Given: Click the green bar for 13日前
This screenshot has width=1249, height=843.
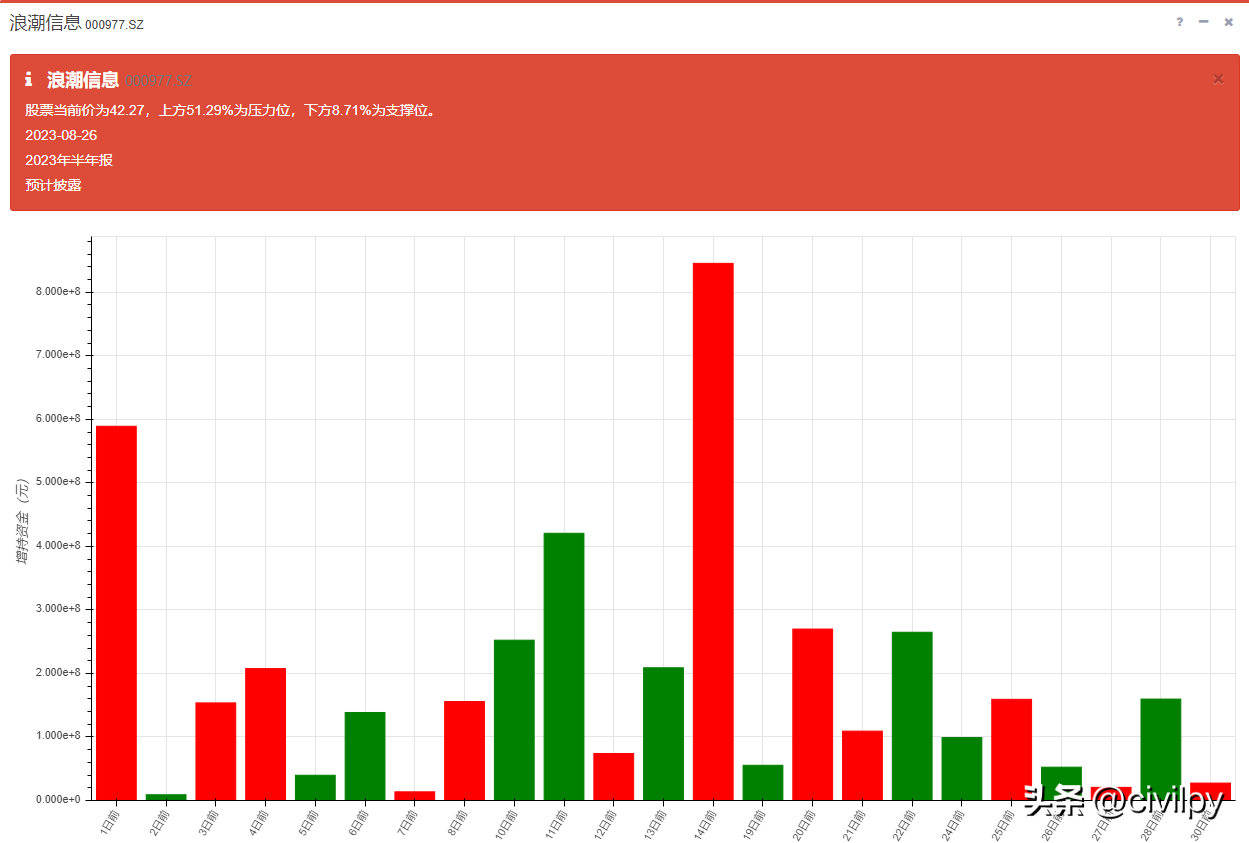Looking at the screenshot, I should (664, 733).
